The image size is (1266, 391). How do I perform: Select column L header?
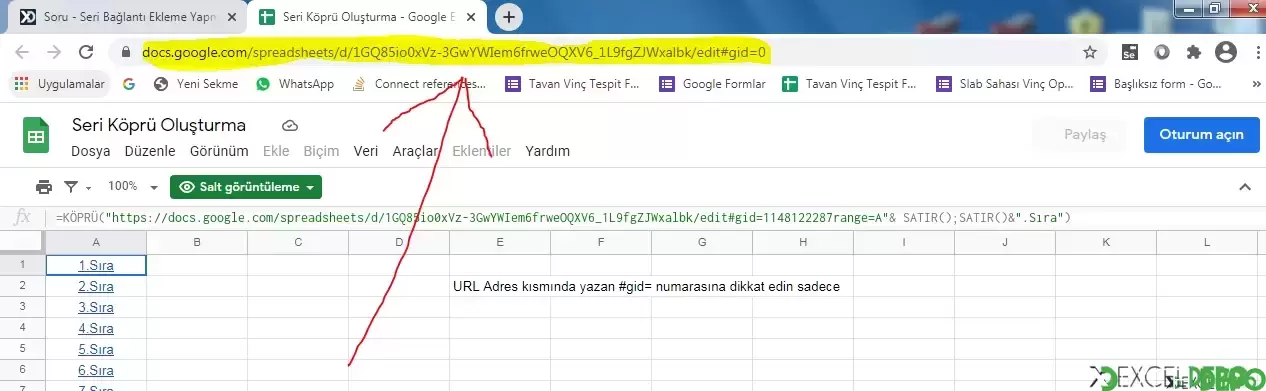click(x=1206, y=243)
